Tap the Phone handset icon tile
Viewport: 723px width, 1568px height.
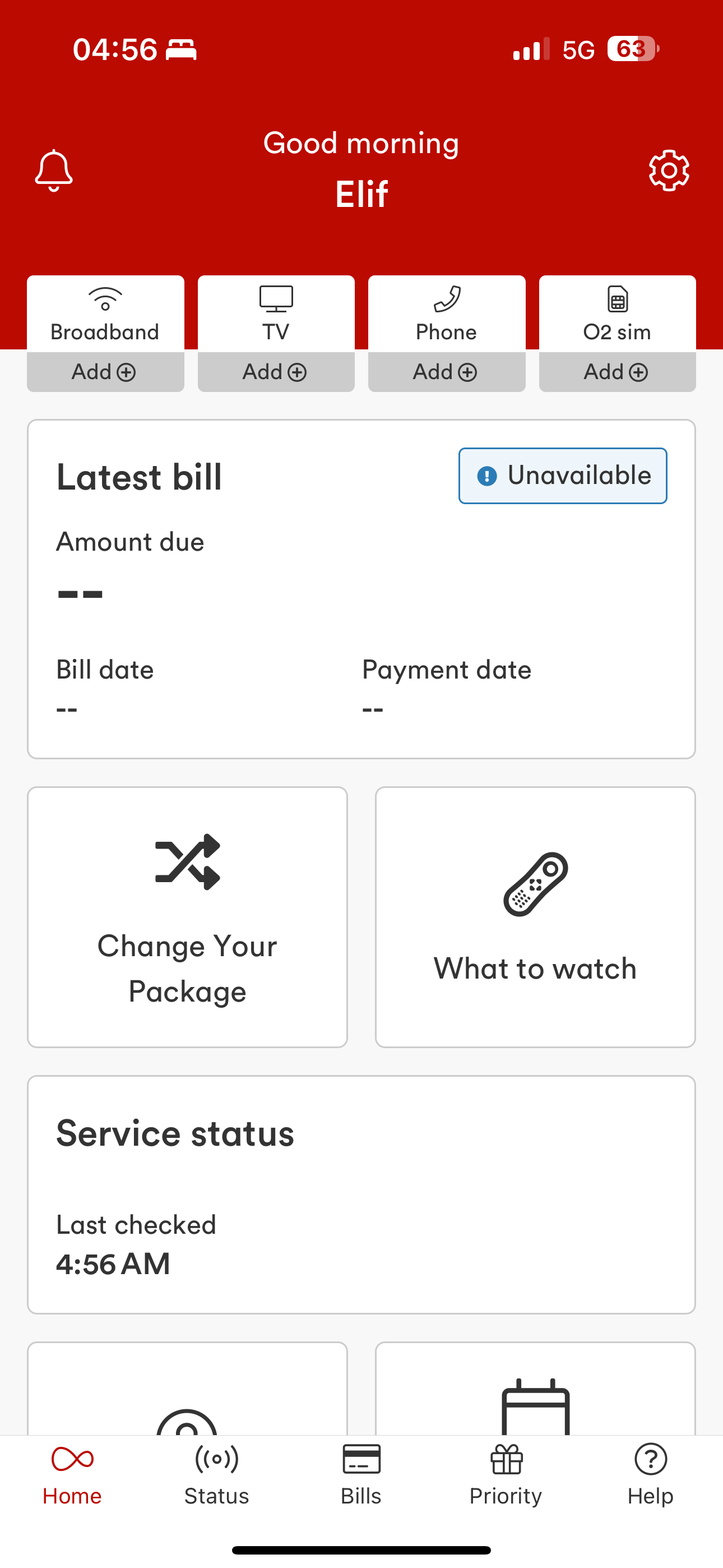[447, 313]
